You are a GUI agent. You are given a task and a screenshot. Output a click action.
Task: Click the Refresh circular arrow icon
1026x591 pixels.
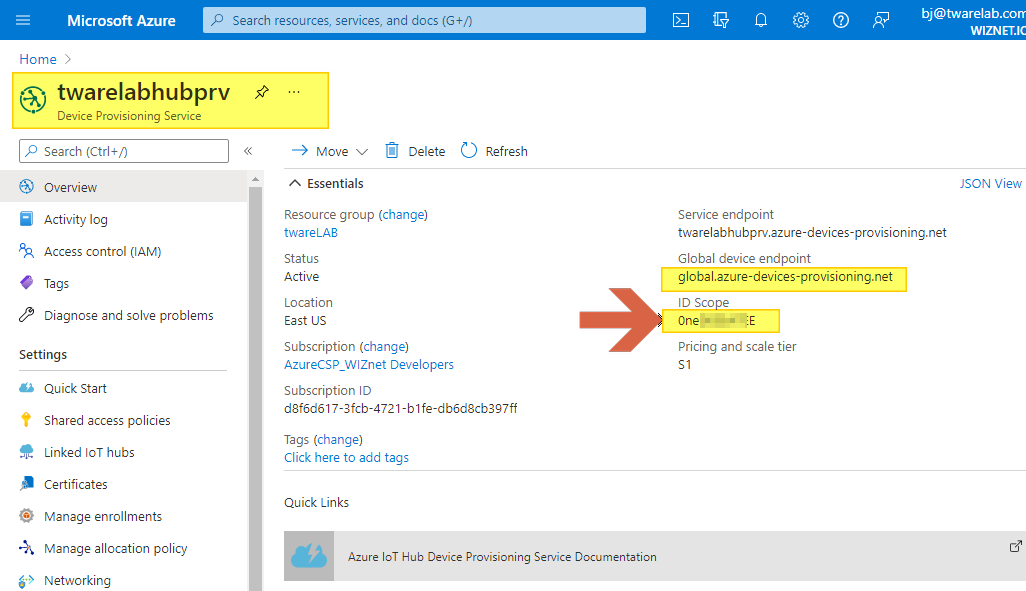pyautogui.click(x=469, y=151)
